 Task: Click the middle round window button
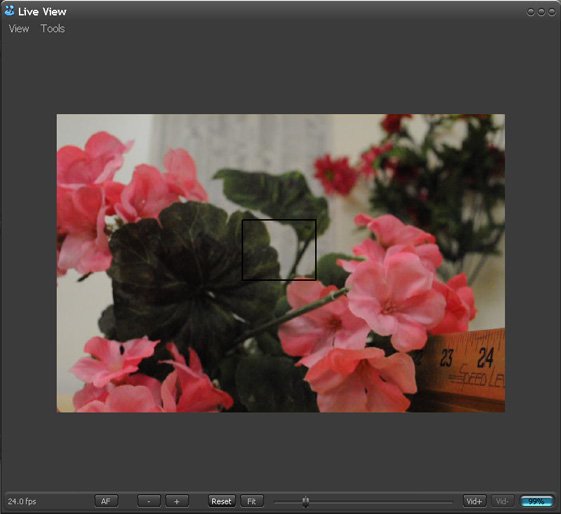tap(541, 12)
